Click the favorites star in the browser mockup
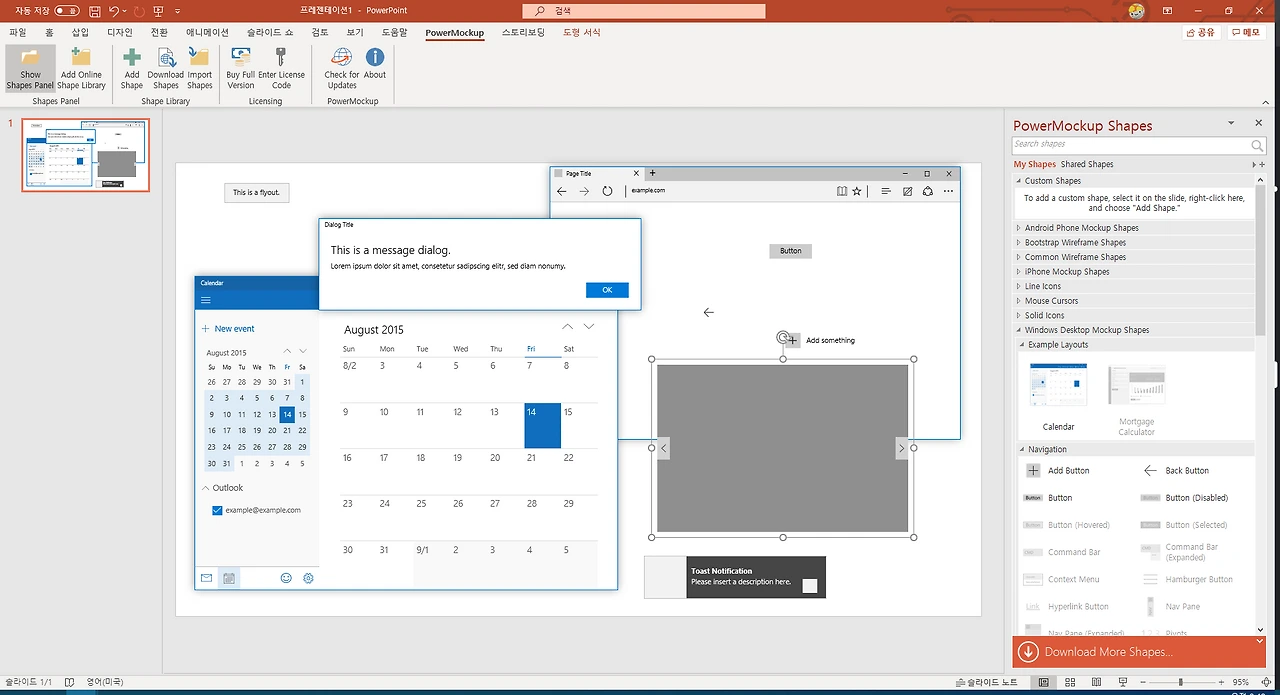Image resolution: width=1280 pixels, height=695 pixels. pyautogui.click(x=857, y=191)
